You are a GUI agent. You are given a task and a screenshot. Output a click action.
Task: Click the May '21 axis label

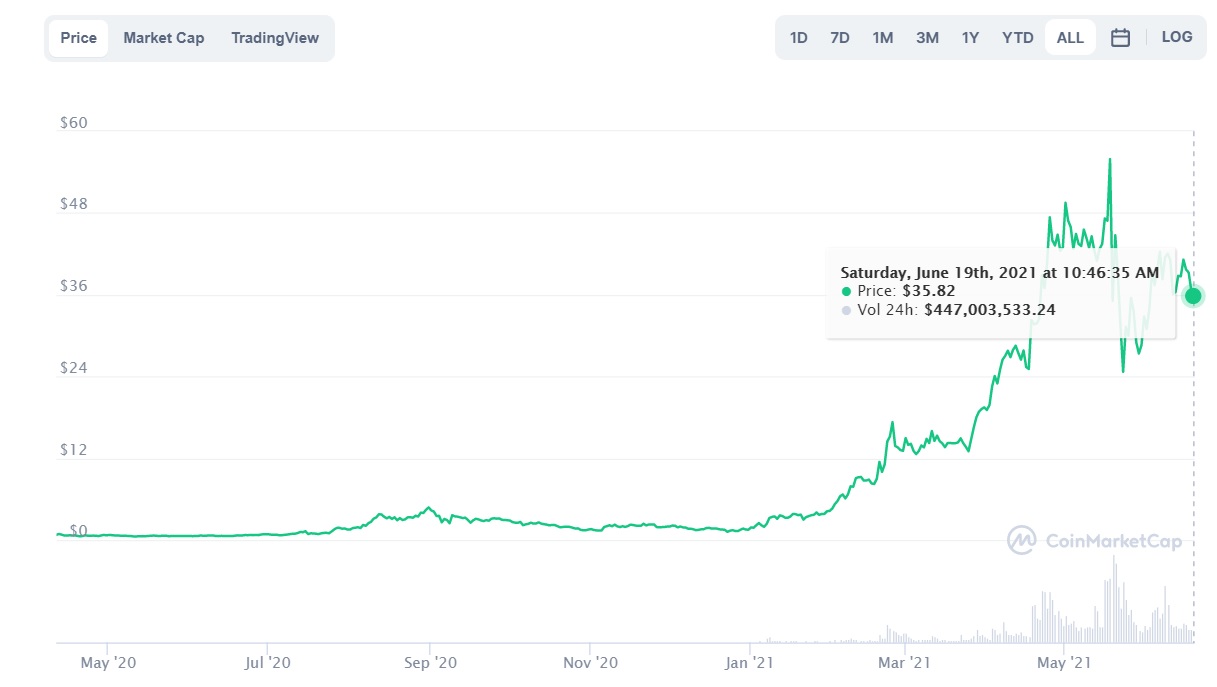tap(1064, 662)
